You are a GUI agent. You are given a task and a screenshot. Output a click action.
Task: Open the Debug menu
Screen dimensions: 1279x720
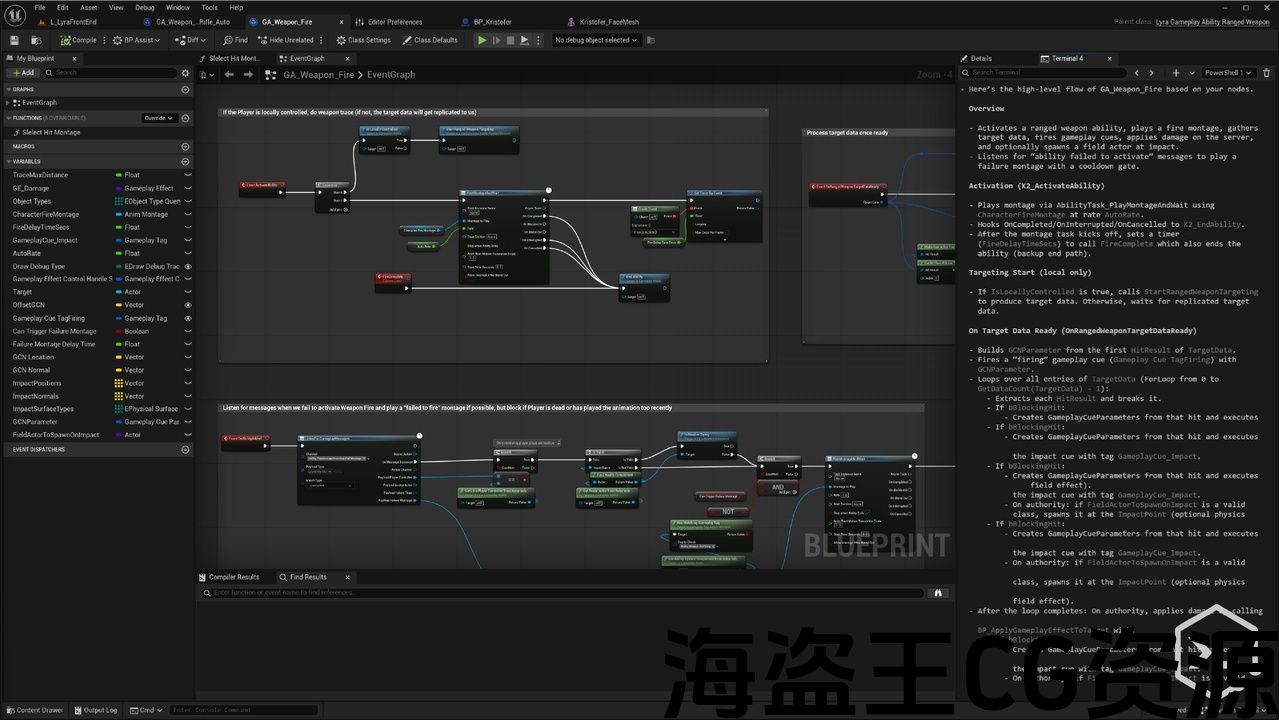click(145, 7)
